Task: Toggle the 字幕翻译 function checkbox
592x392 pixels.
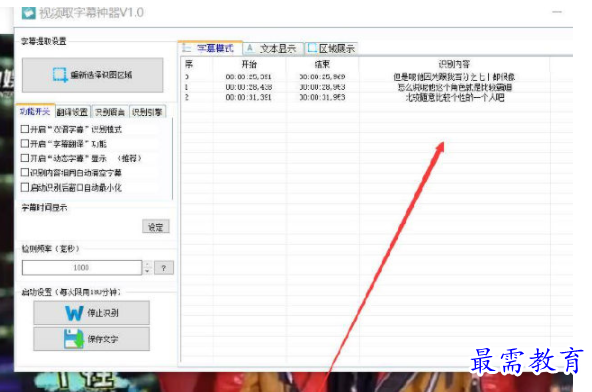Action: [25, 144]
